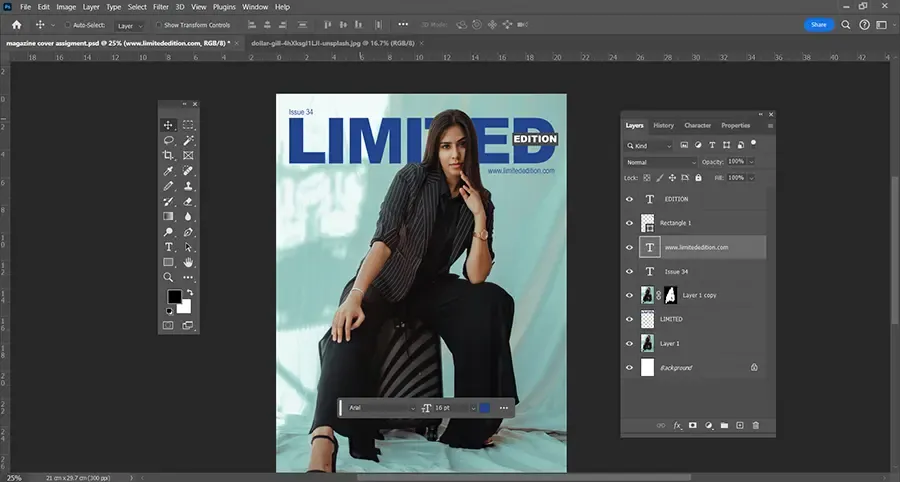Select the Eyedropper tool

point(168,171)
